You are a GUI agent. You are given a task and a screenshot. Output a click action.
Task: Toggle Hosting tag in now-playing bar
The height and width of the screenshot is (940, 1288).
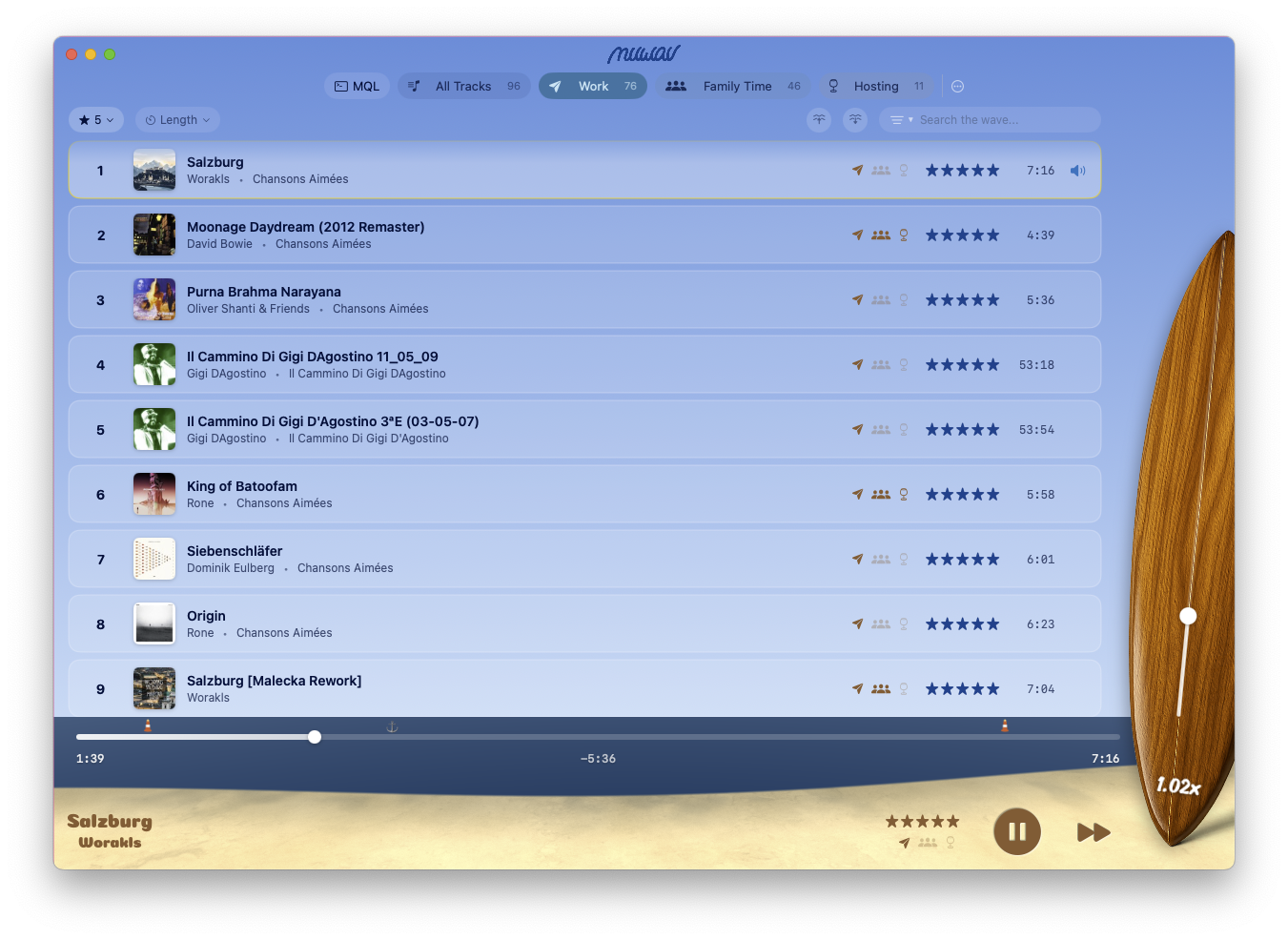click(x=951, y=843)
